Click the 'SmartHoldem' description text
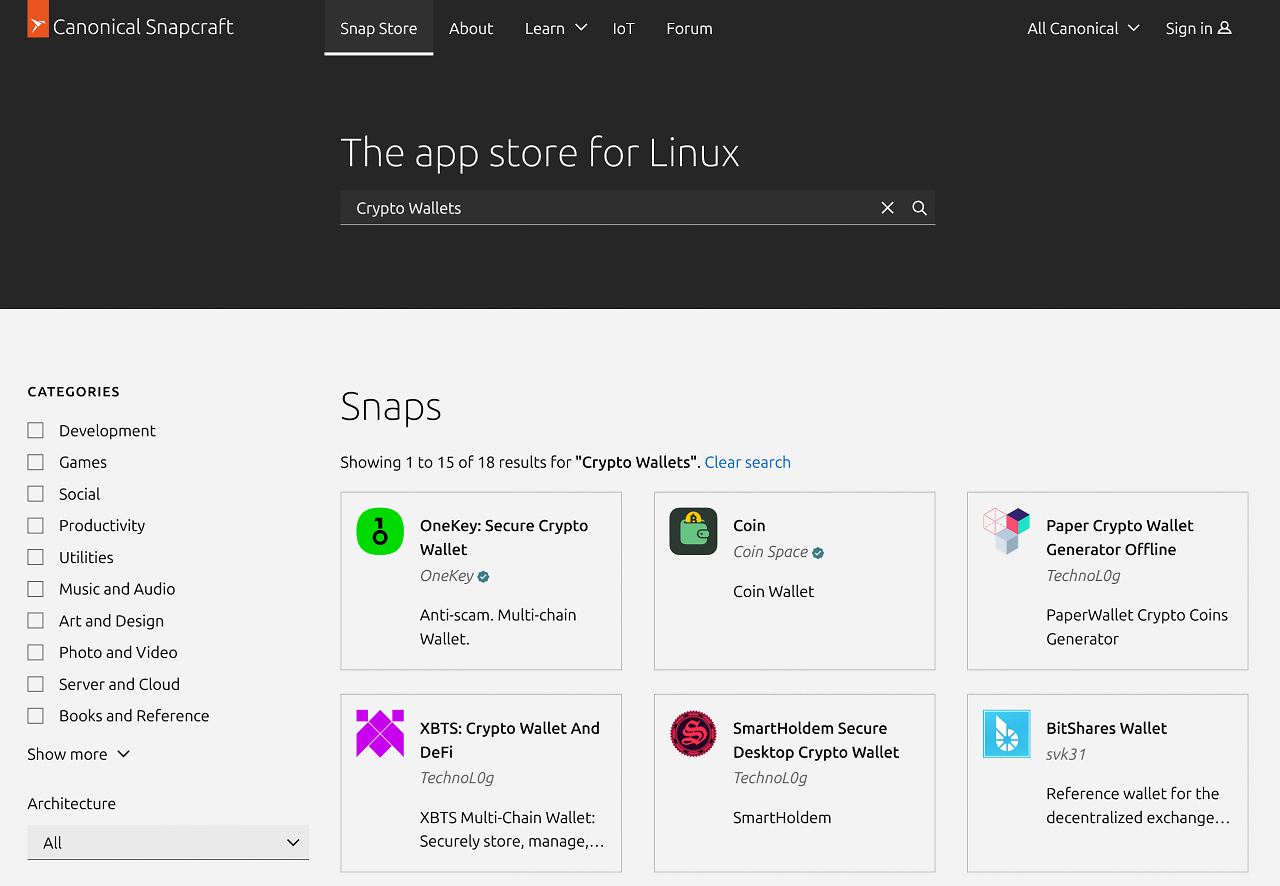 click(x=782, y=818)
